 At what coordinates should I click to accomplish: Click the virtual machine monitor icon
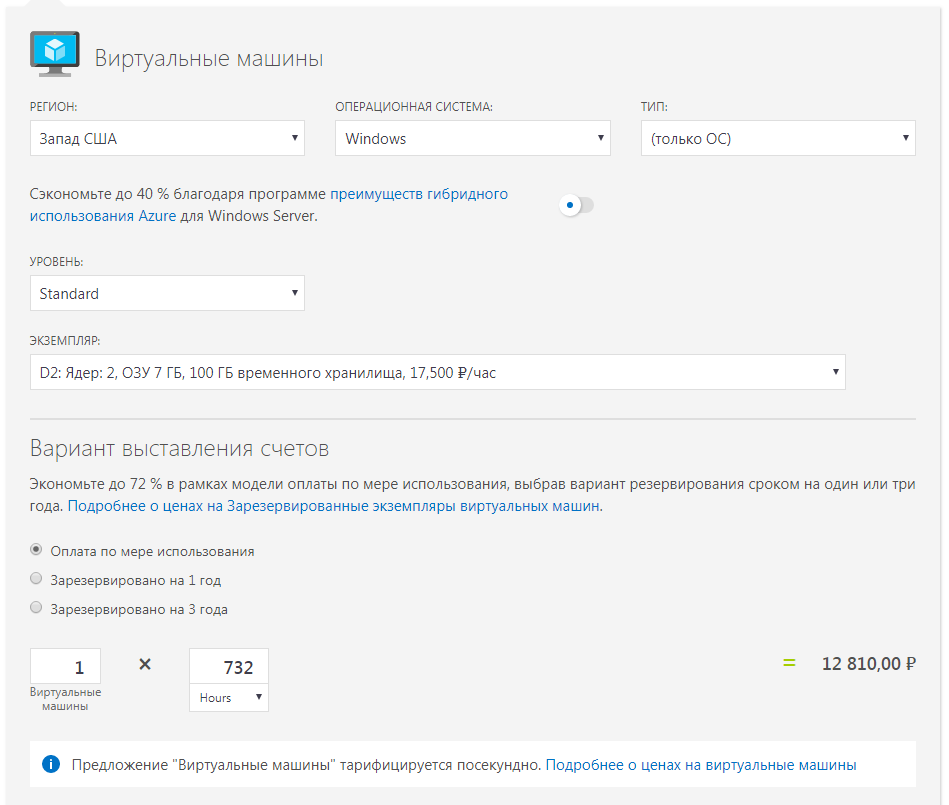coord(54,54)
